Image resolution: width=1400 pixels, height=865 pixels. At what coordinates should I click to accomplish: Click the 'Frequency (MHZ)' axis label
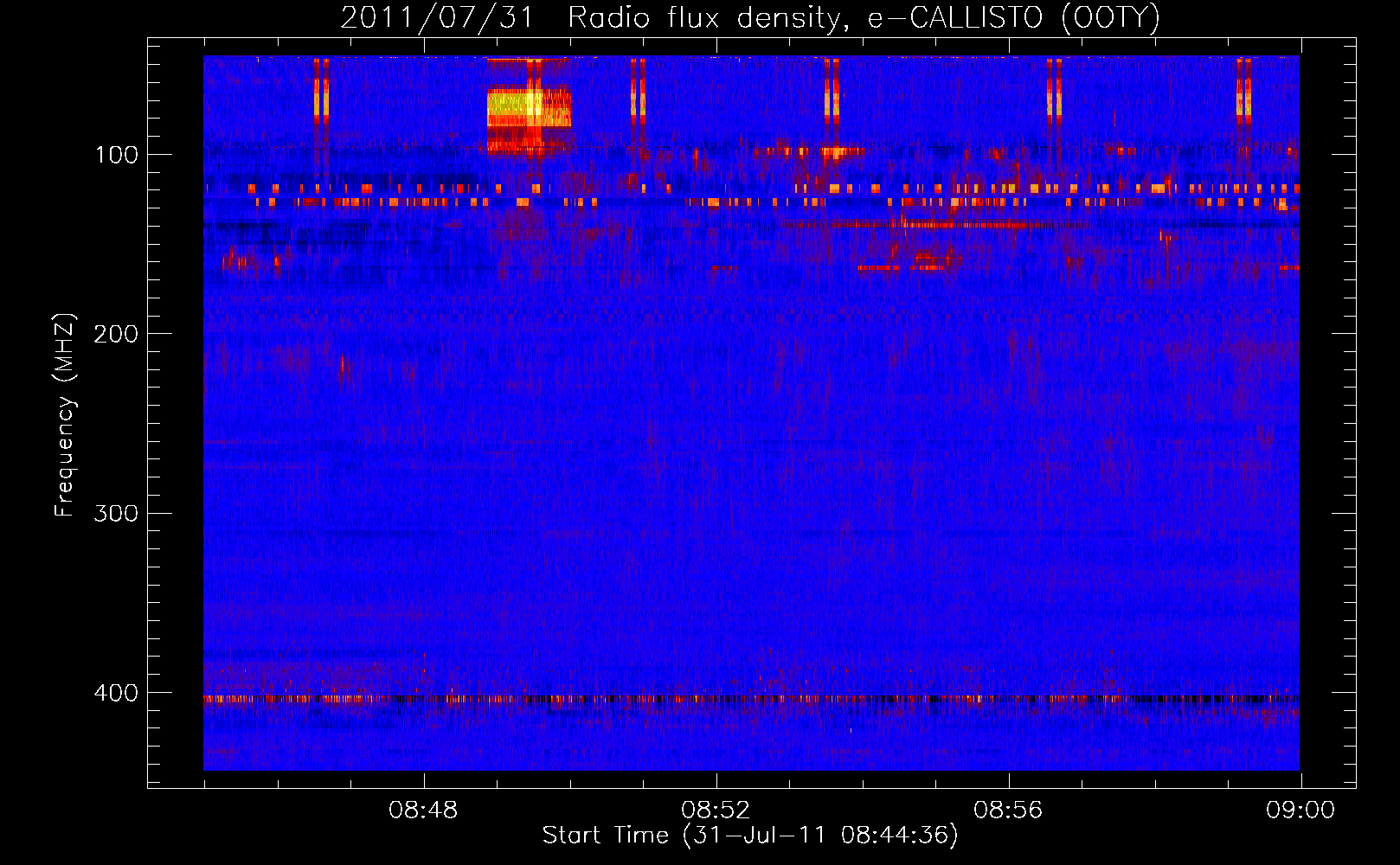click(x=65, y=415)
